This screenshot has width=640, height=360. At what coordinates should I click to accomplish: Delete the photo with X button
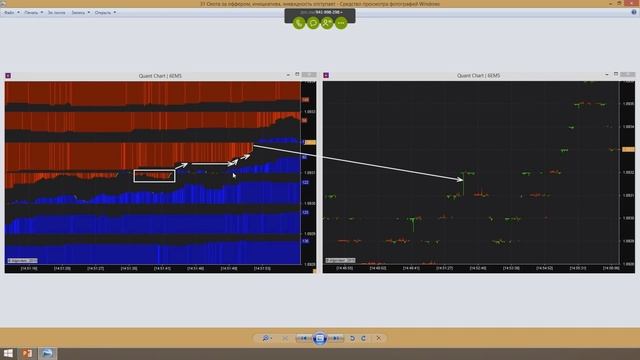click(x=379, y=338)
